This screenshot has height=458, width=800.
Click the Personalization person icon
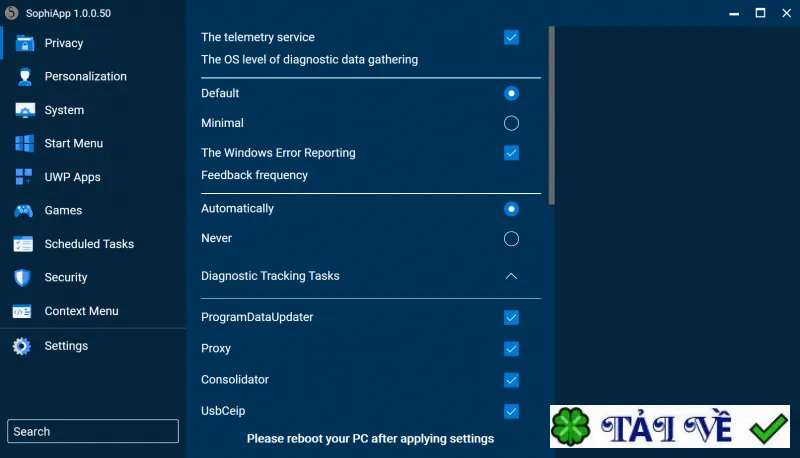point(24,77)
